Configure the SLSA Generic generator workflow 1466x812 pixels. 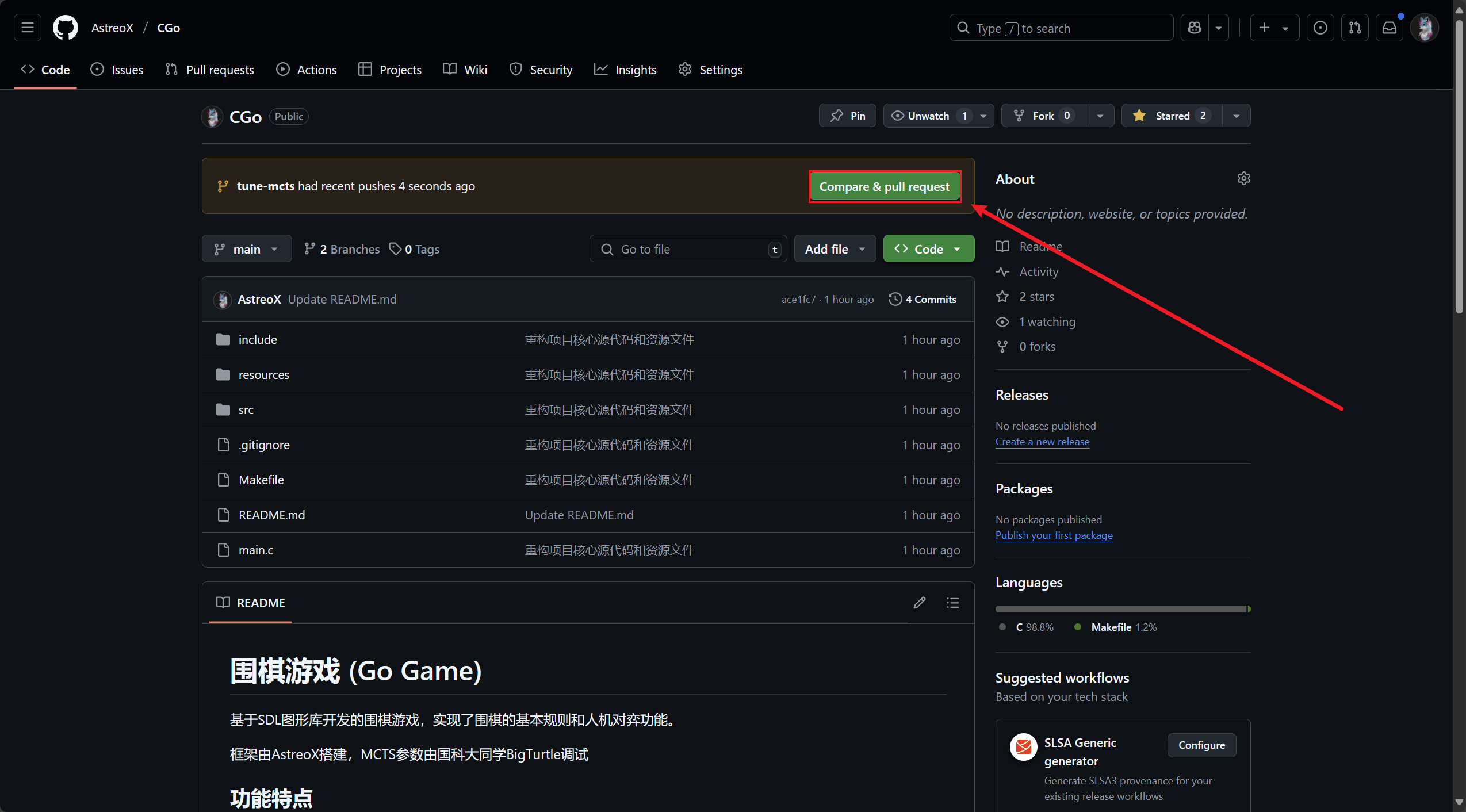[1201, 745]
